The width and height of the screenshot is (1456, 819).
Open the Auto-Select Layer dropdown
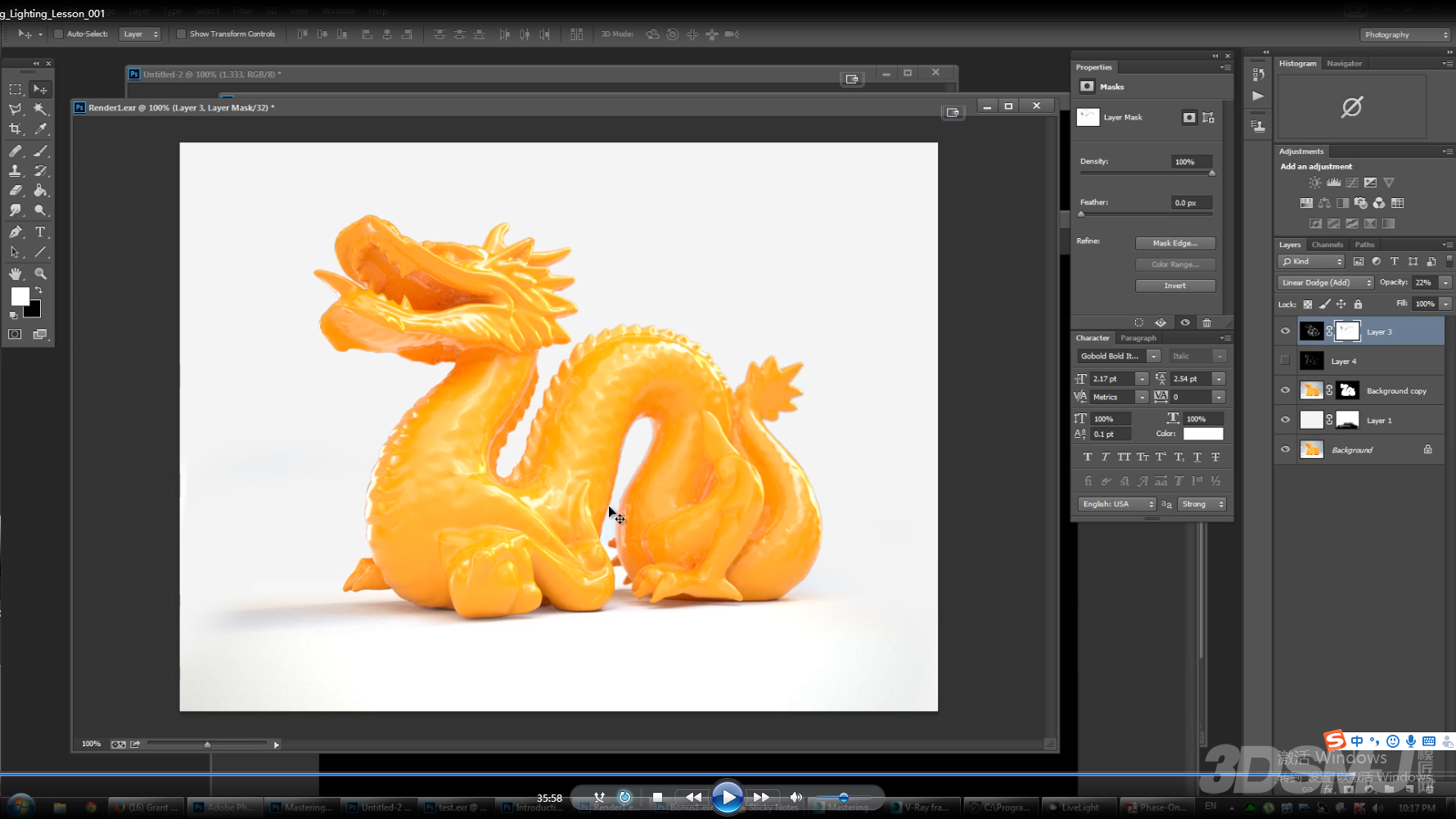point(140,34)
